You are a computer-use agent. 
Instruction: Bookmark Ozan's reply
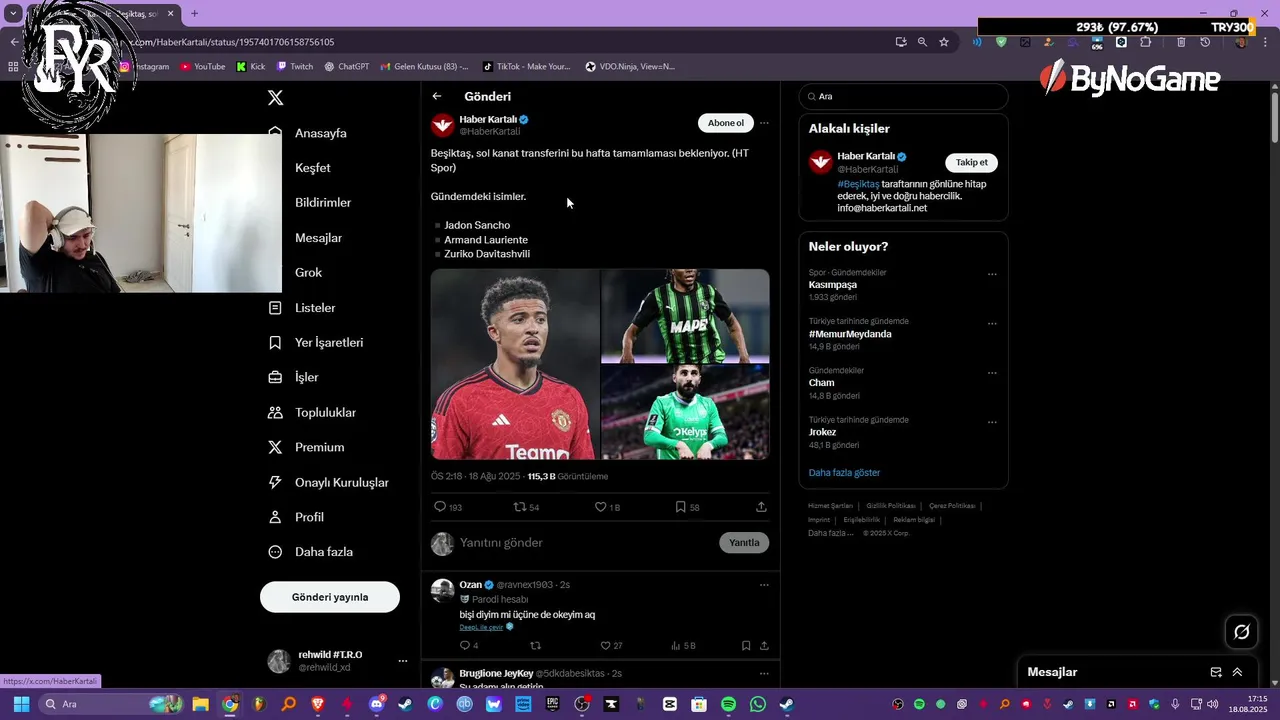[746, 646]
